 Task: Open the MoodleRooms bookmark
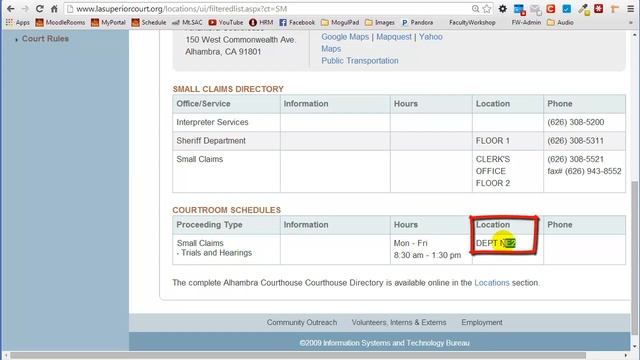pyautogui.click(x=60, y=22)
